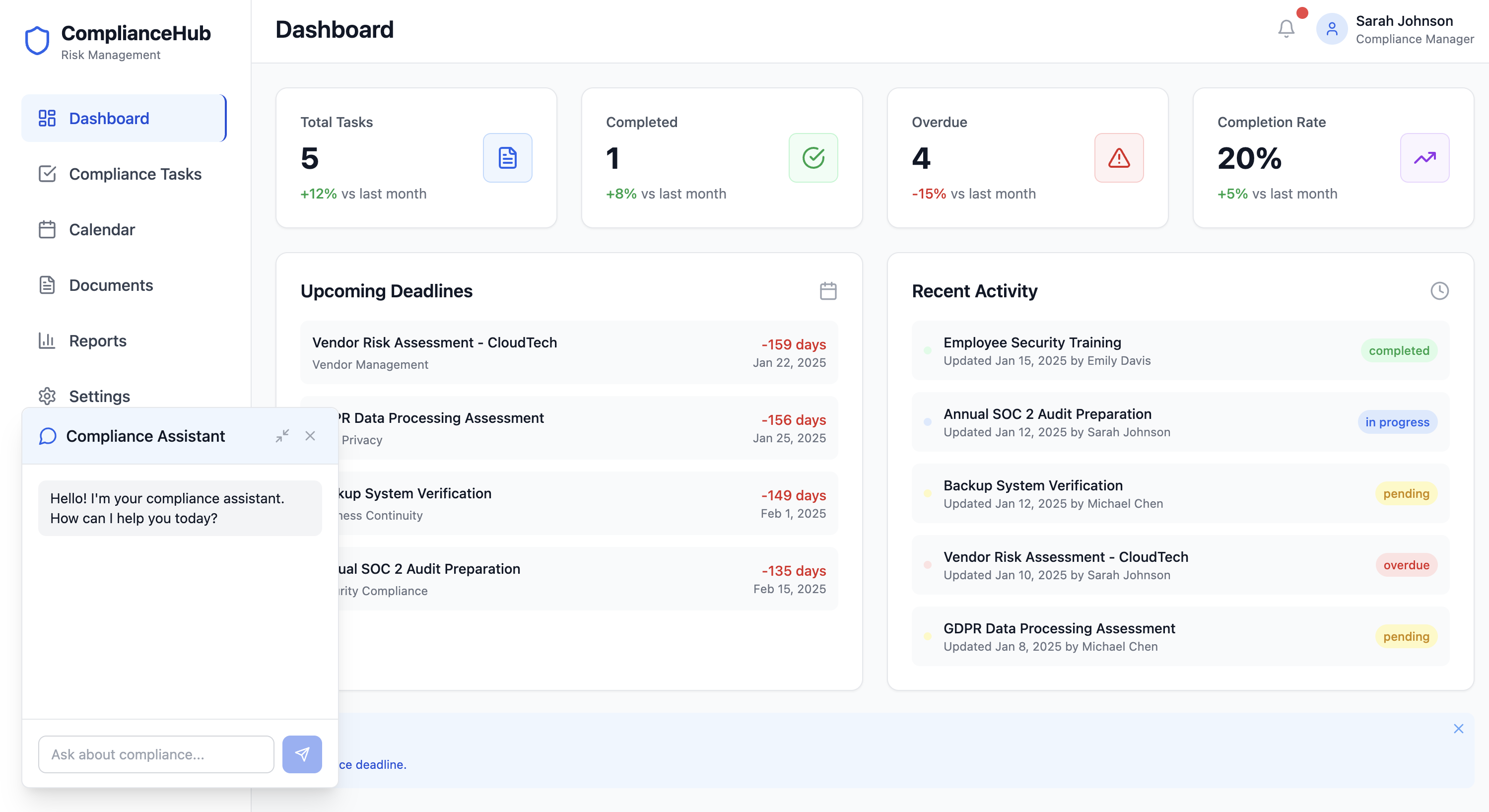
Task: Click the Total Tasks document icon
Action: [507, 158]
